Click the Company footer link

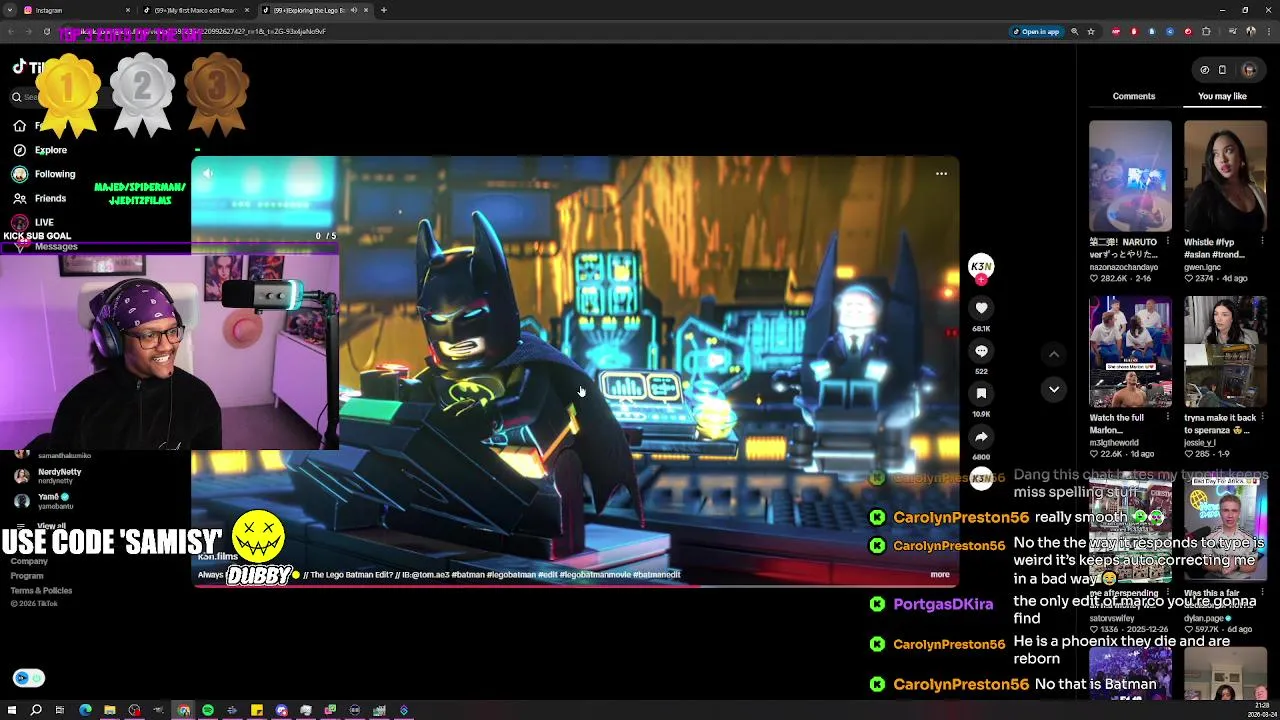pyautogui.click(x=29, y=561)
